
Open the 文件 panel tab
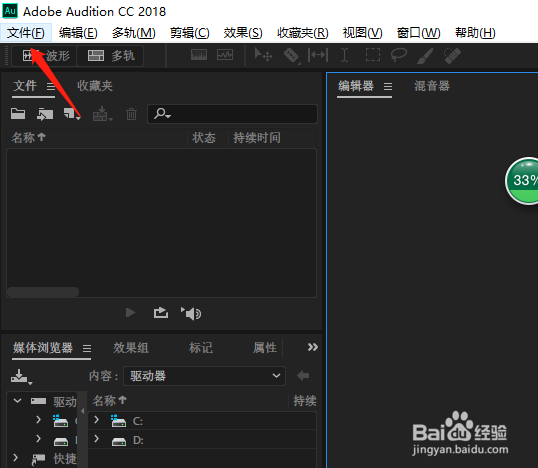(25, 86)
